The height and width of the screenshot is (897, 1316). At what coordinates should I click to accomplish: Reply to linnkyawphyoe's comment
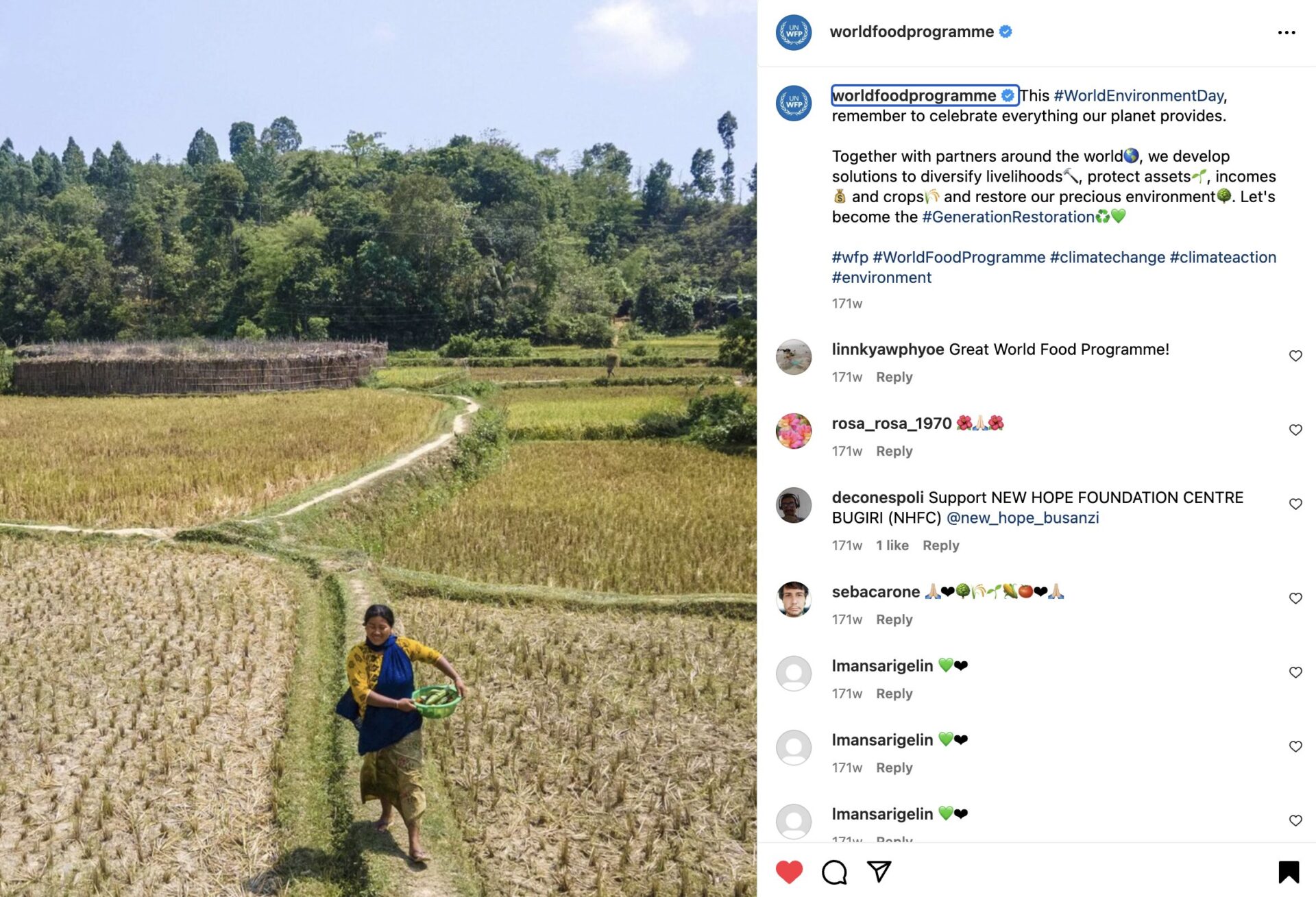coord(894,377)
